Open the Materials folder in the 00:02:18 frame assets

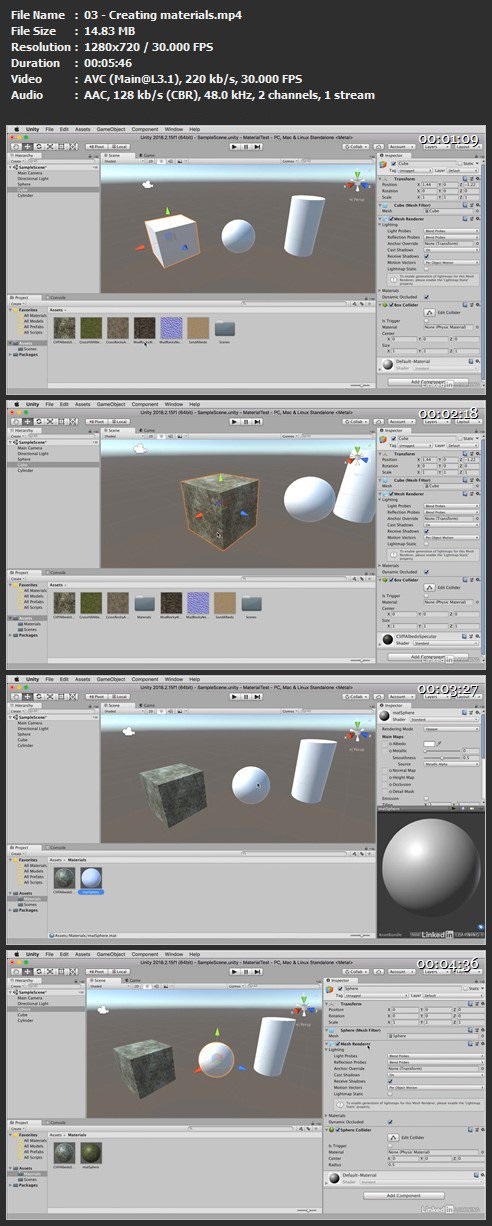tap(144, 603)
